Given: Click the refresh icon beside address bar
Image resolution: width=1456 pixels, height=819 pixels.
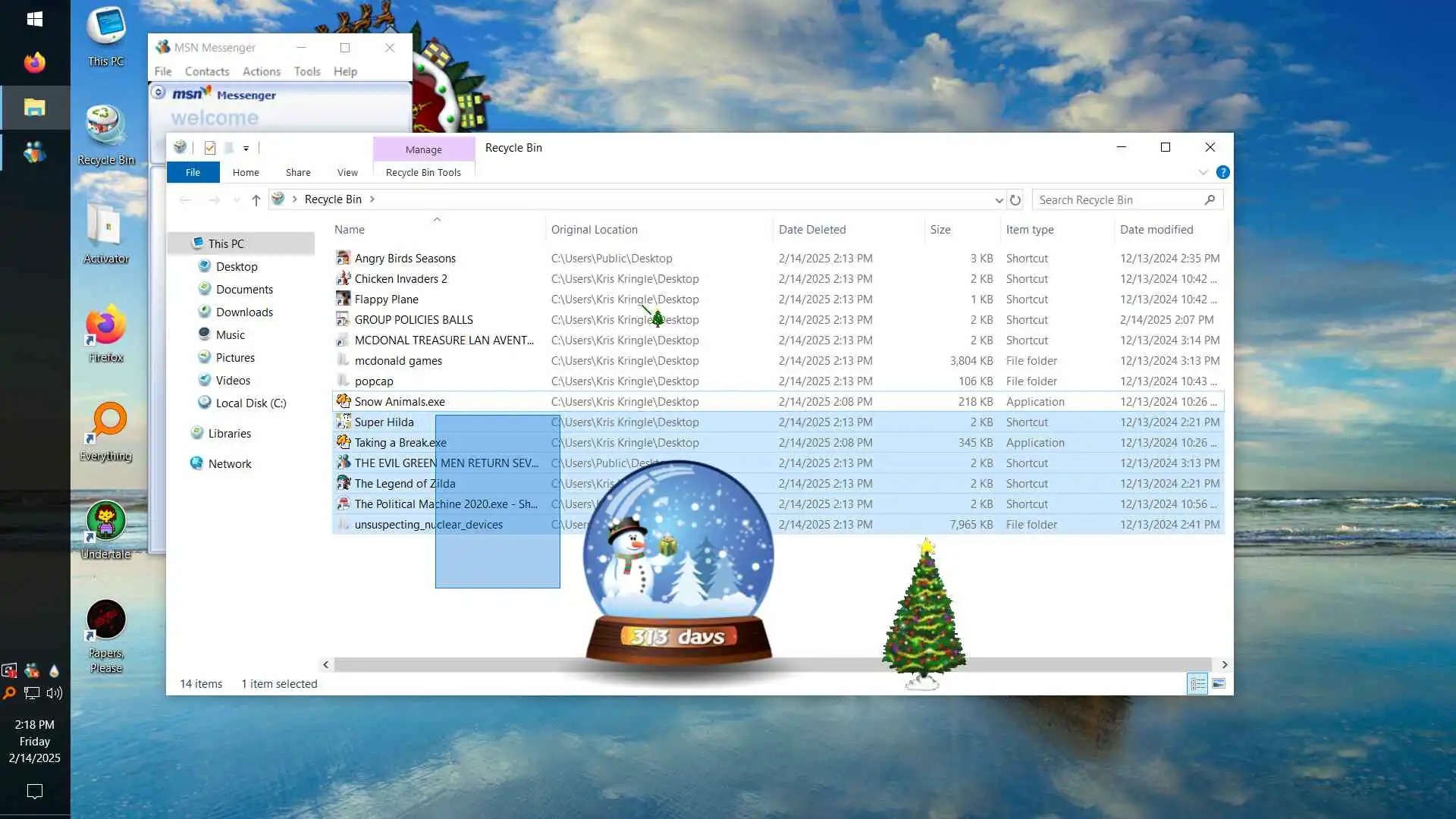Looking at the screenshot, I should [1015, 200].
